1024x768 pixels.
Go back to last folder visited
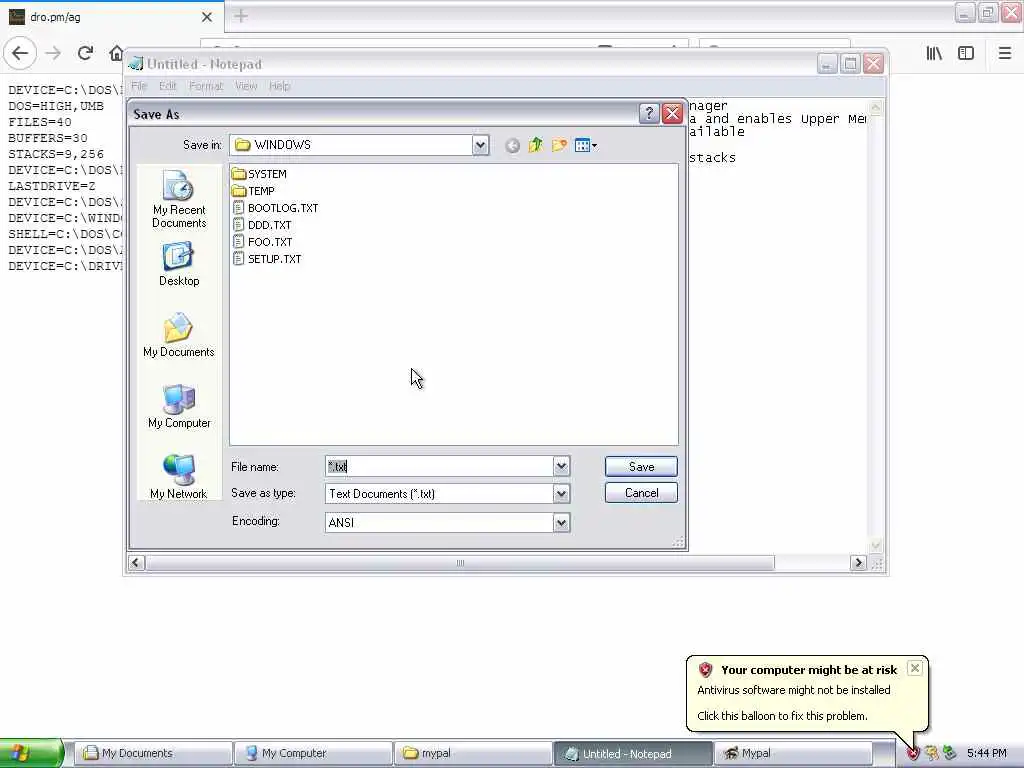513,146
